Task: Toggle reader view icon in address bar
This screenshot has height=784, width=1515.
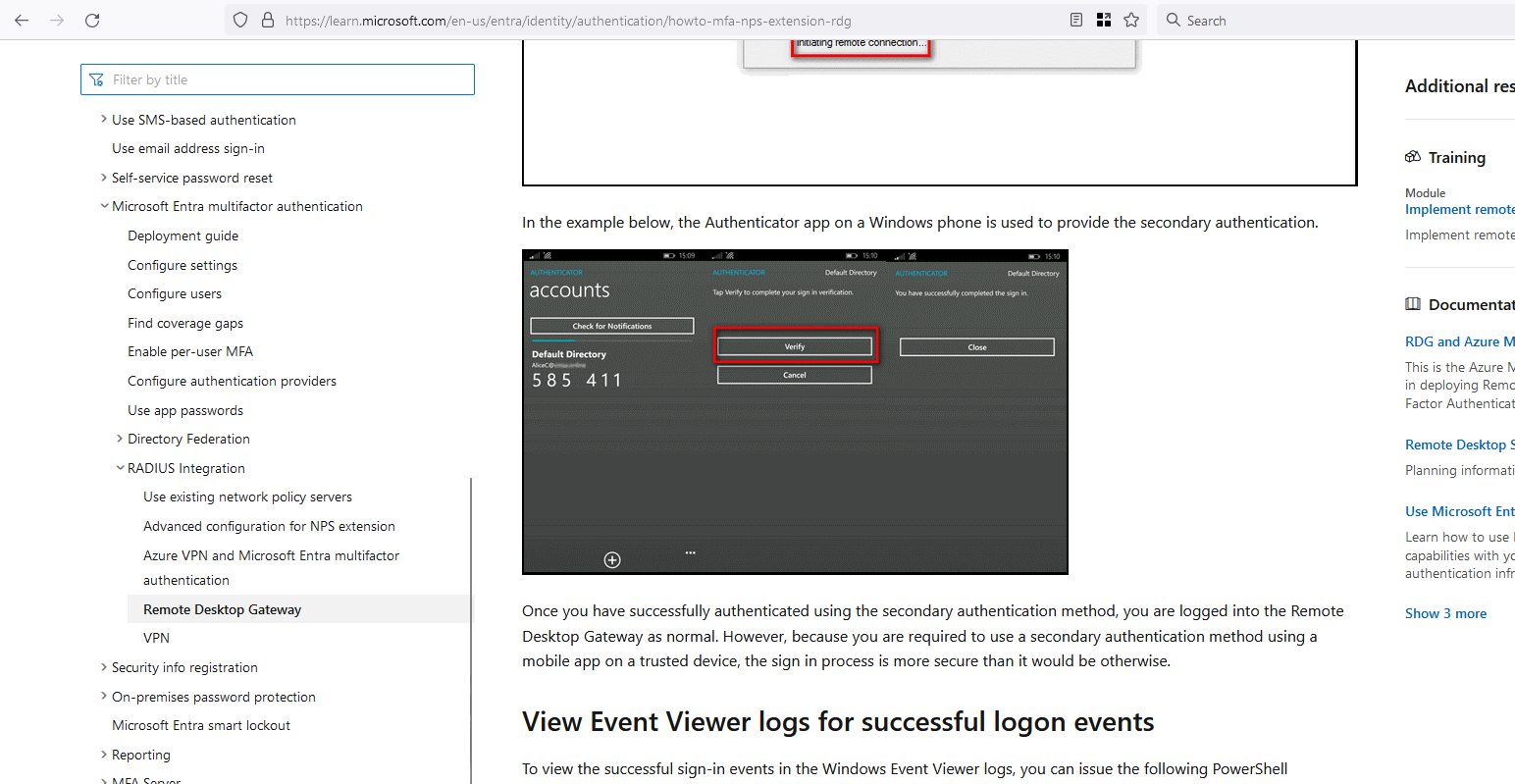Action: point(1076,20)
